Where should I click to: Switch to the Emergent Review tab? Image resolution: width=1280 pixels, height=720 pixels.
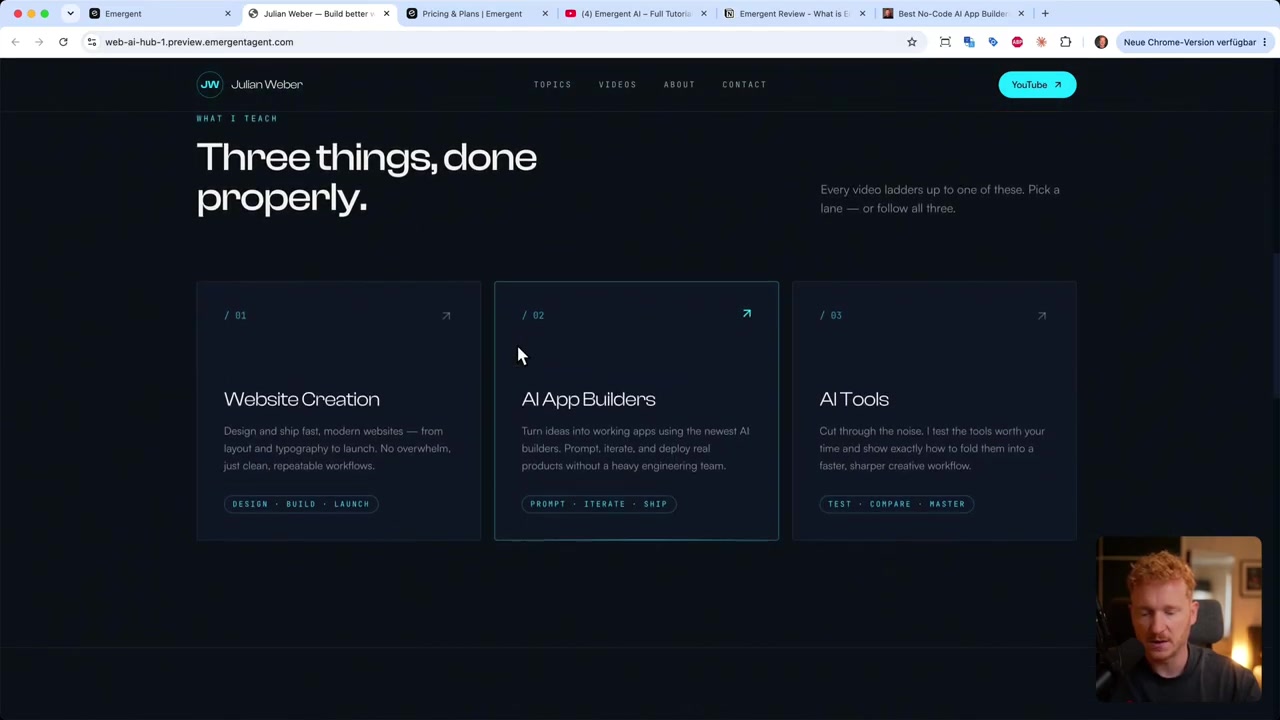(793, 14)
